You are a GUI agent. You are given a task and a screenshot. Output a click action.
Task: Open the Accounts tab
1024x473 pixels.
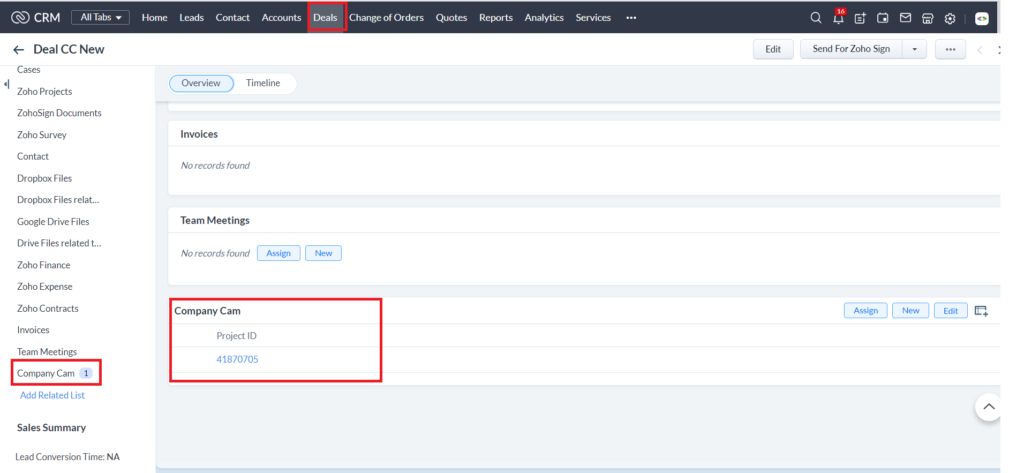pyautogui.click(x=281, y=18)
